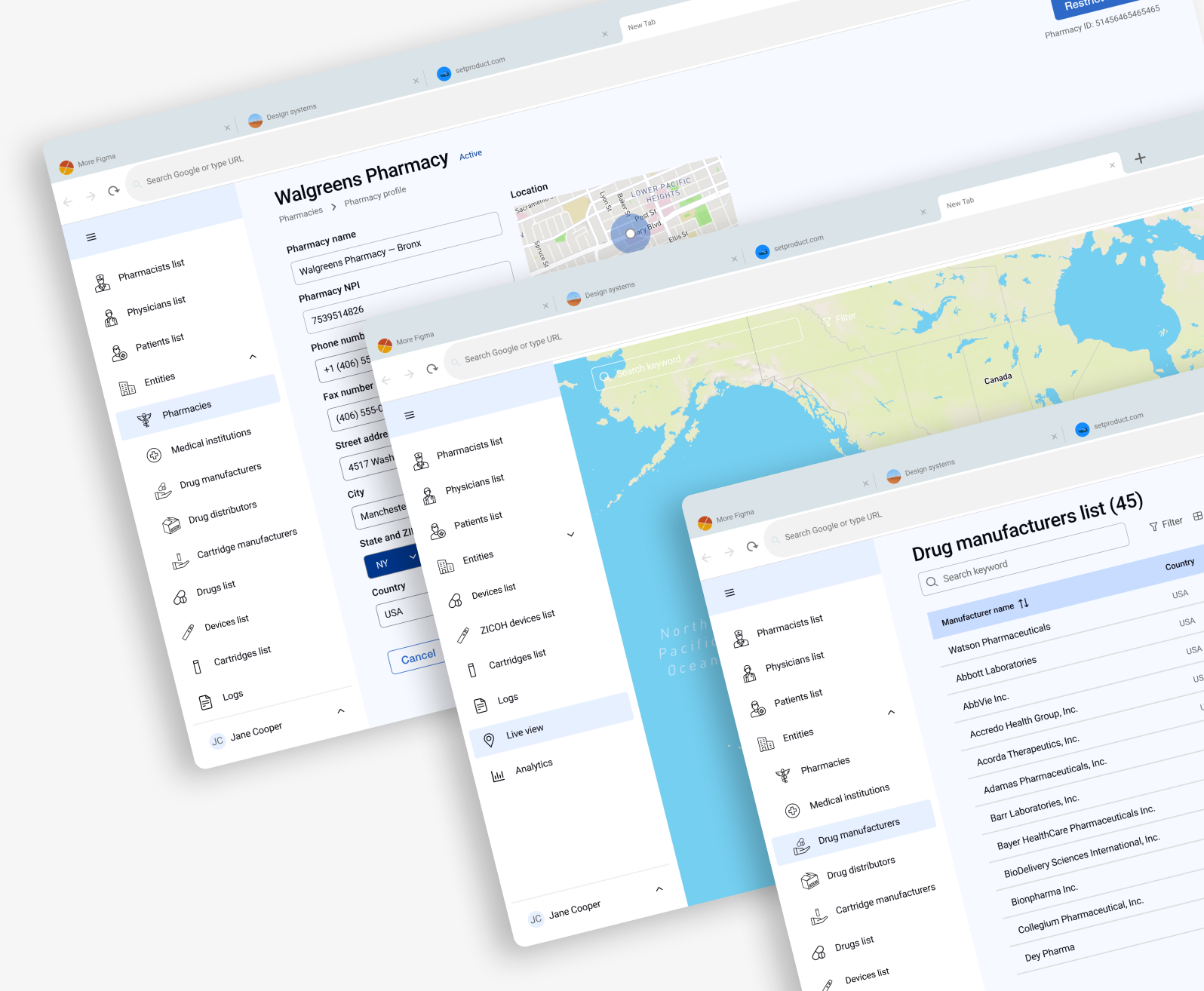The width and height of the screenshot is (1204, 991).
Task: Click the ZICOH devices list icon in the sidebar
Action: tap(463, 636)
